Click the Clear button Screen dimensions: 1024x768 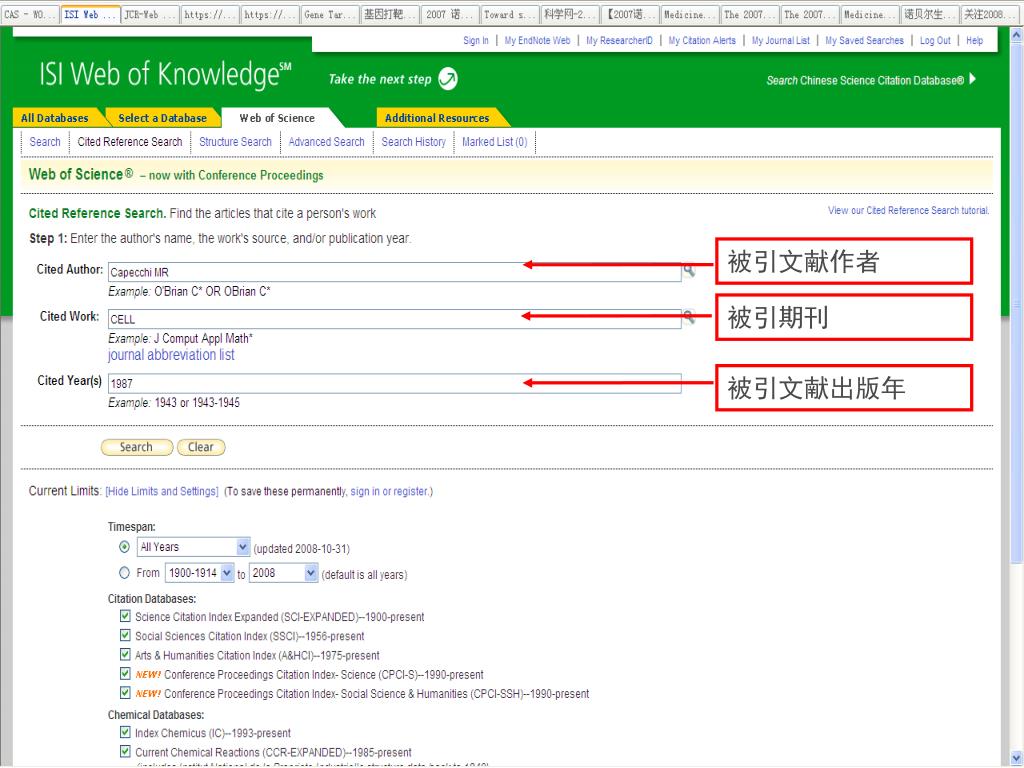[201, 447]
